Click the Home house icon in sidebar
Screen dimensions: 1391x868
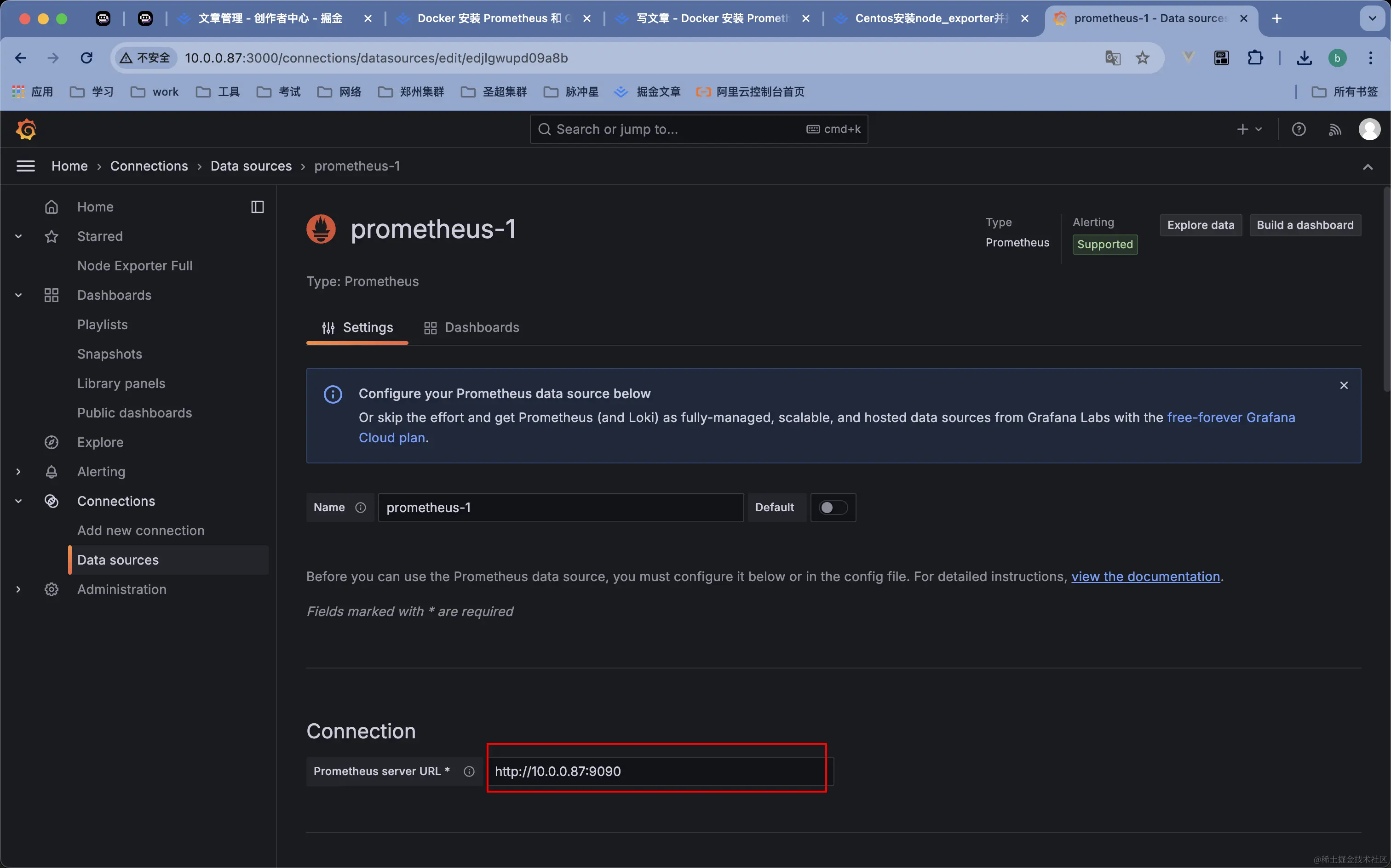point(51,207)
